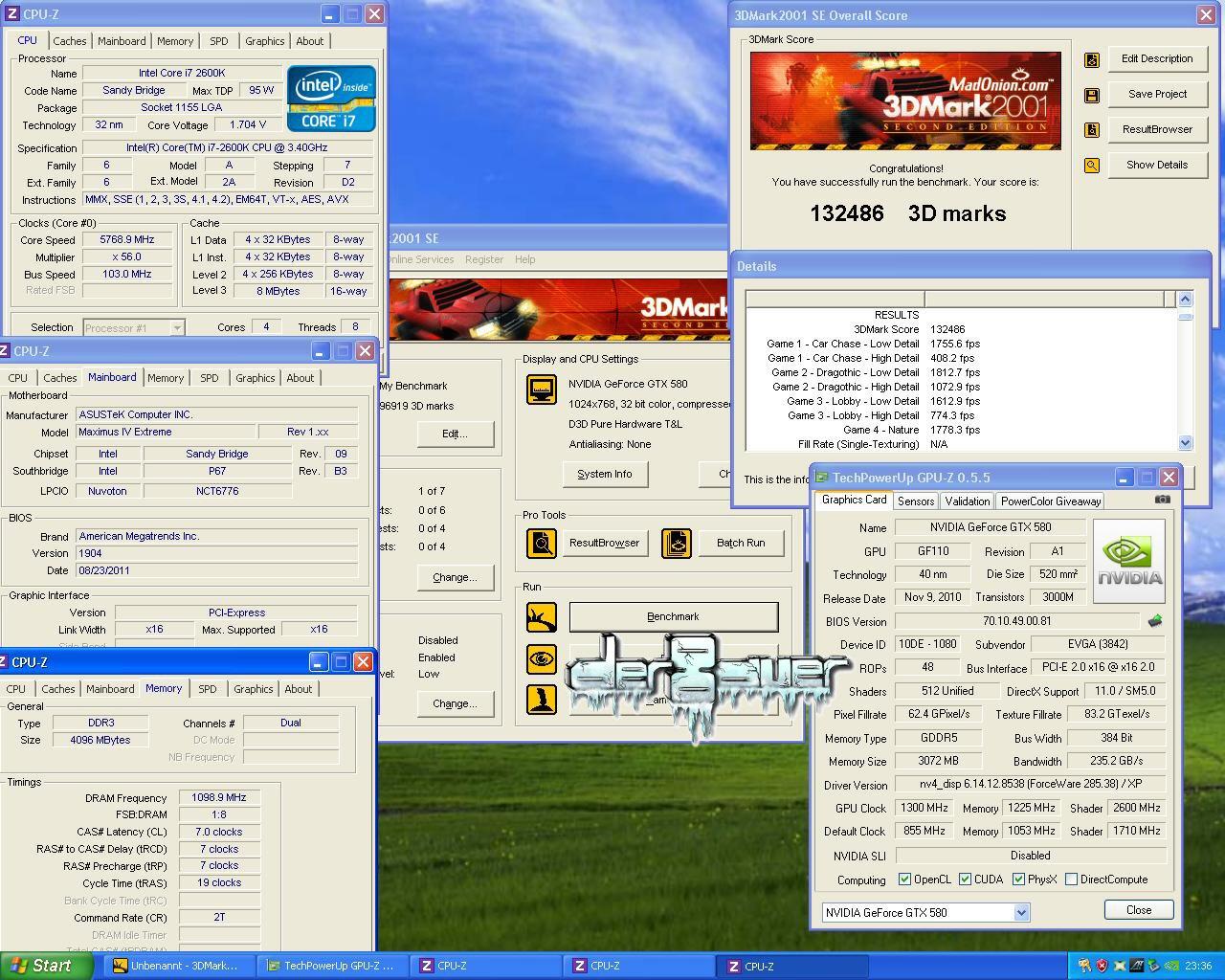Click the Save Project floppy disk icon

coord(1091,96)
